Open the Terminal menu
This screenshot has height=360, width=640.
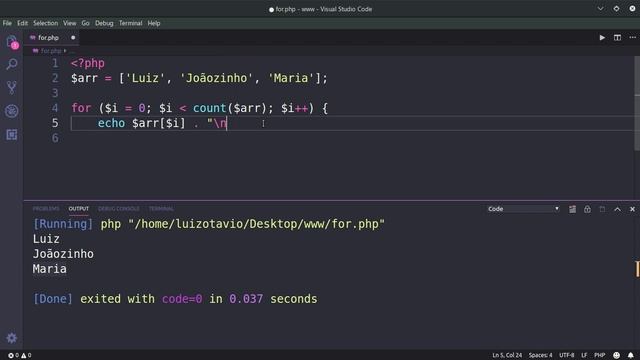131,23
